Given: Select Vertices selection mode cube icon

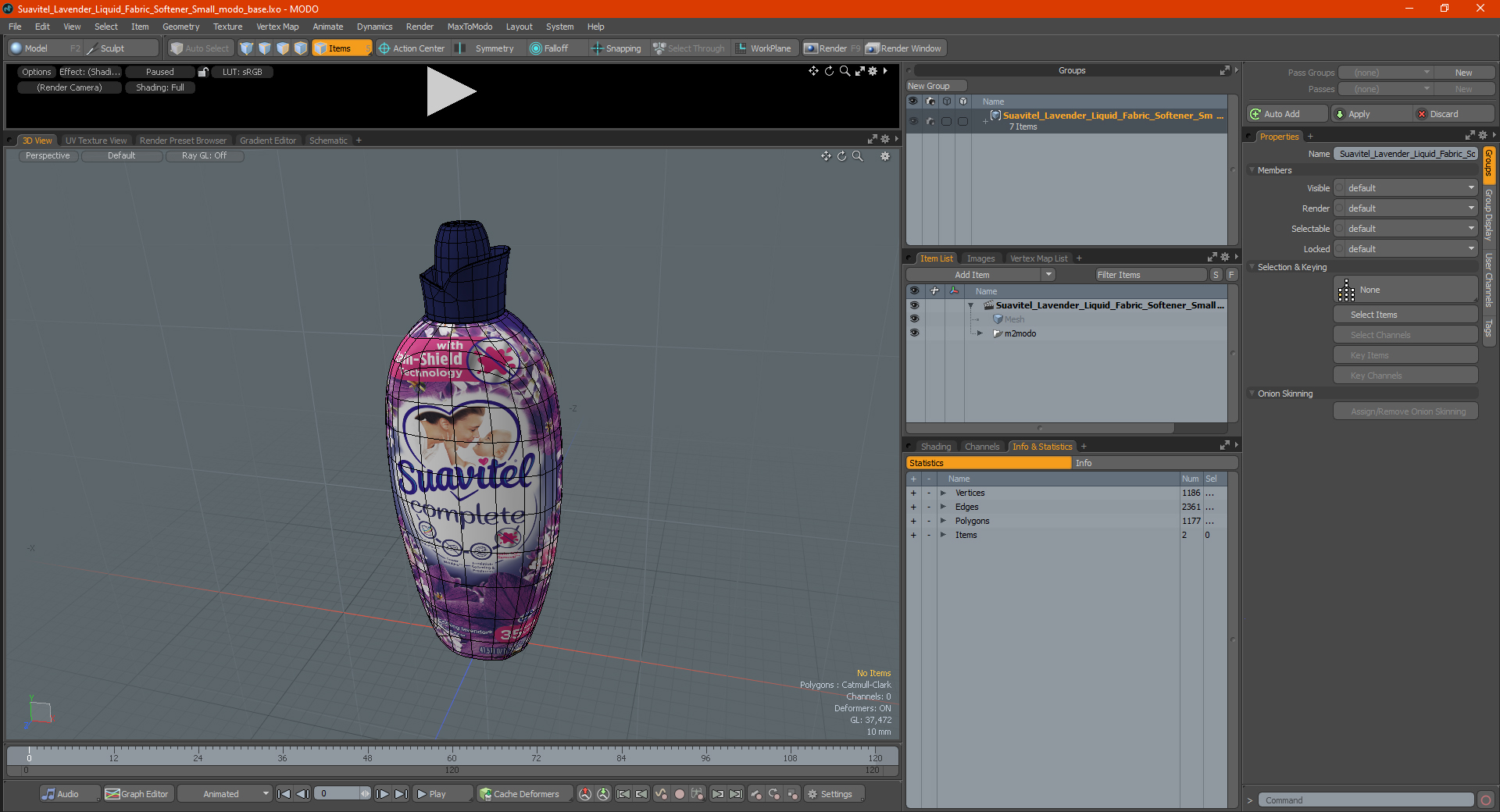Looking at the screenshot, I should pyautogui.click(x=247, y=48).
